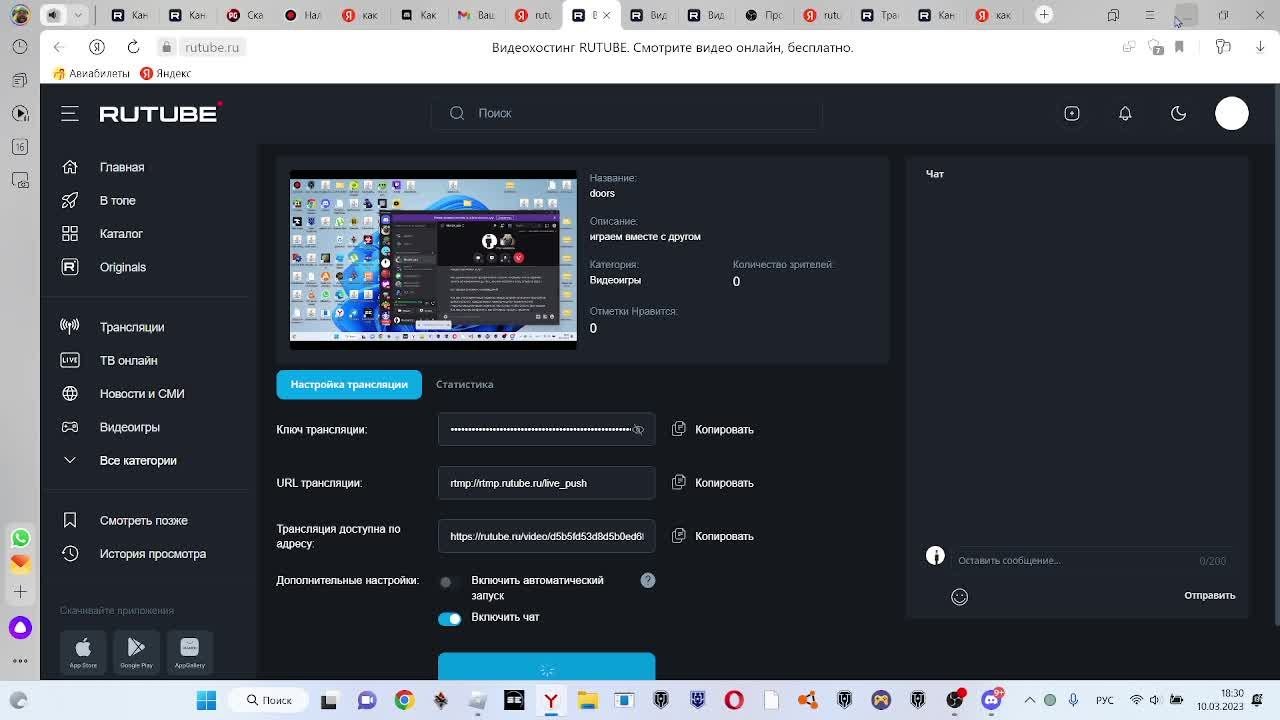Switch theme with the moon icon
1280x720 pixels.
click(x=1178, y=114)
